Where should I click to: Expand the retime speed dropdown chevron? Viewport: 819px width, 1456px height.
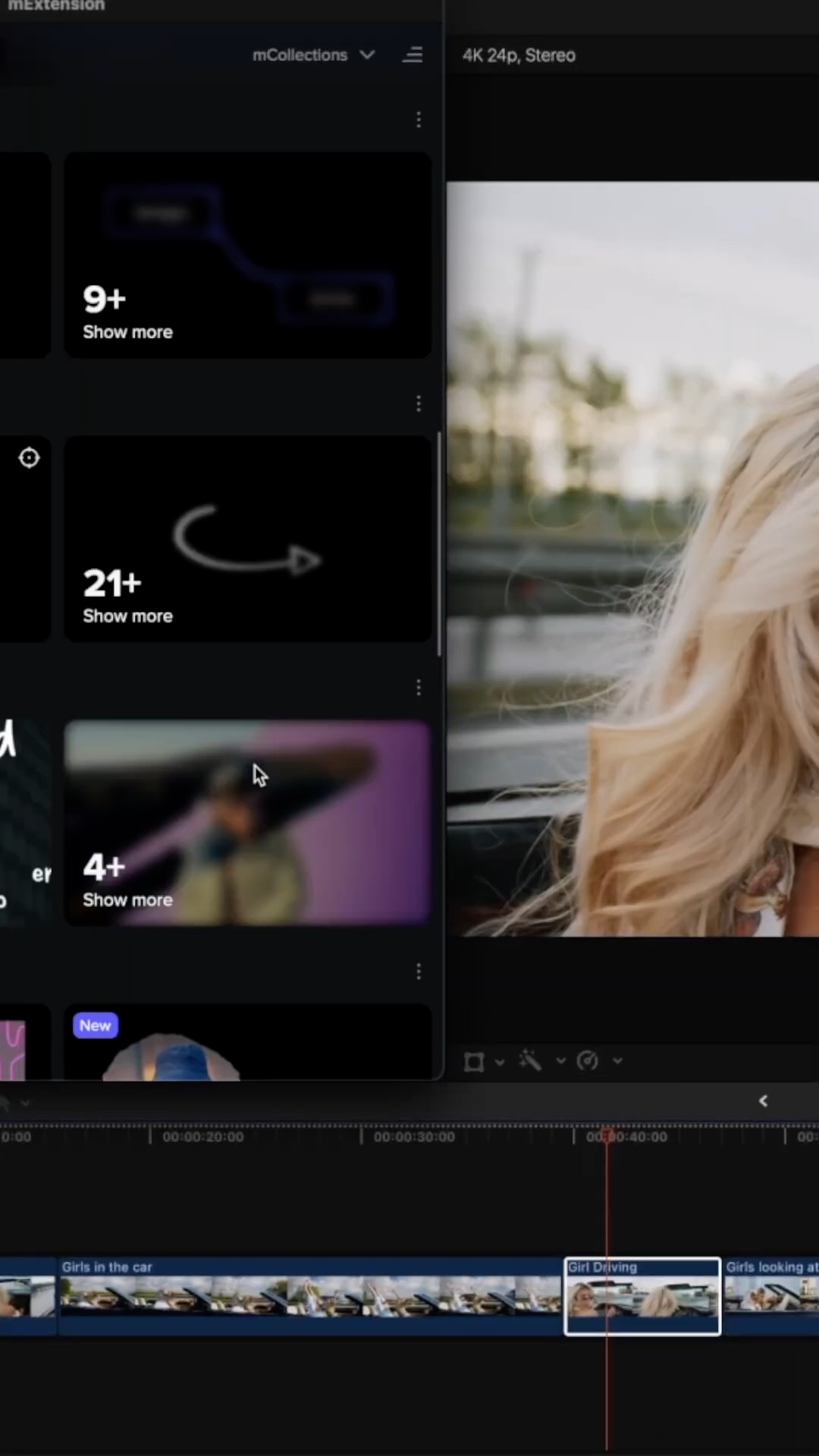tap(618, 1062)
